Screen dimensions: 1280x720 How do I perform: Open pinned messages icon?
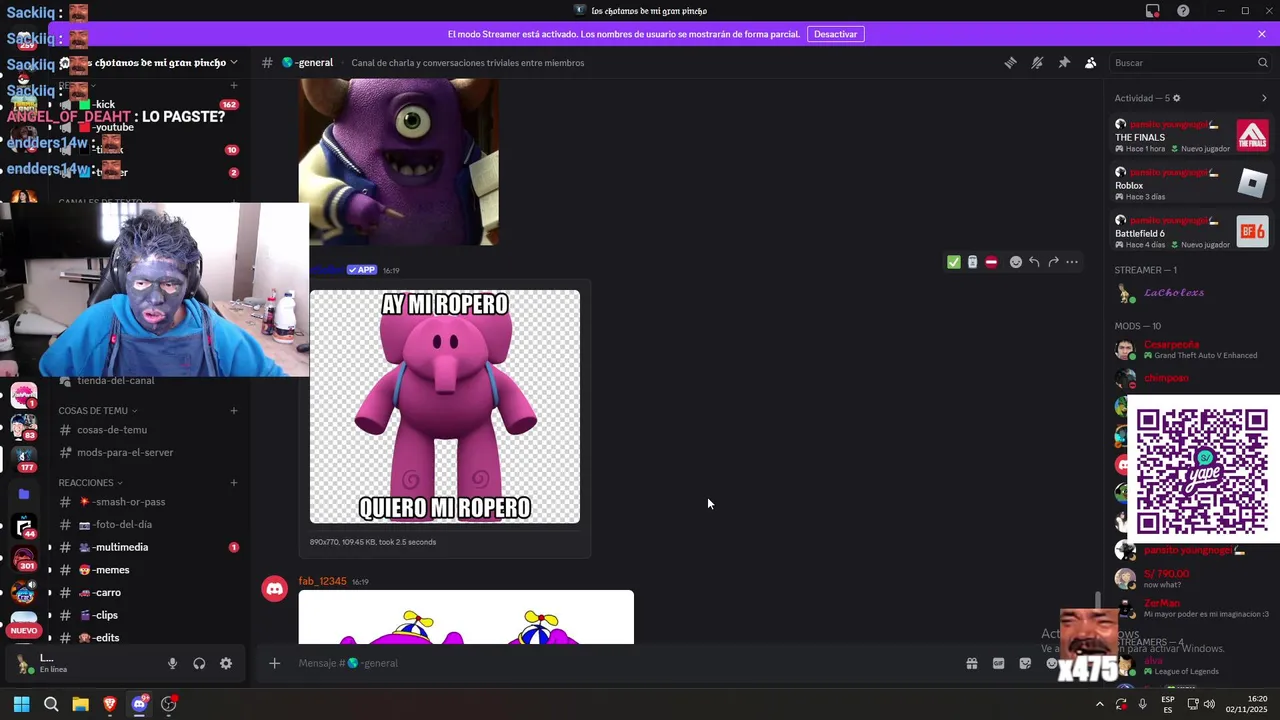click(1064, 62)
